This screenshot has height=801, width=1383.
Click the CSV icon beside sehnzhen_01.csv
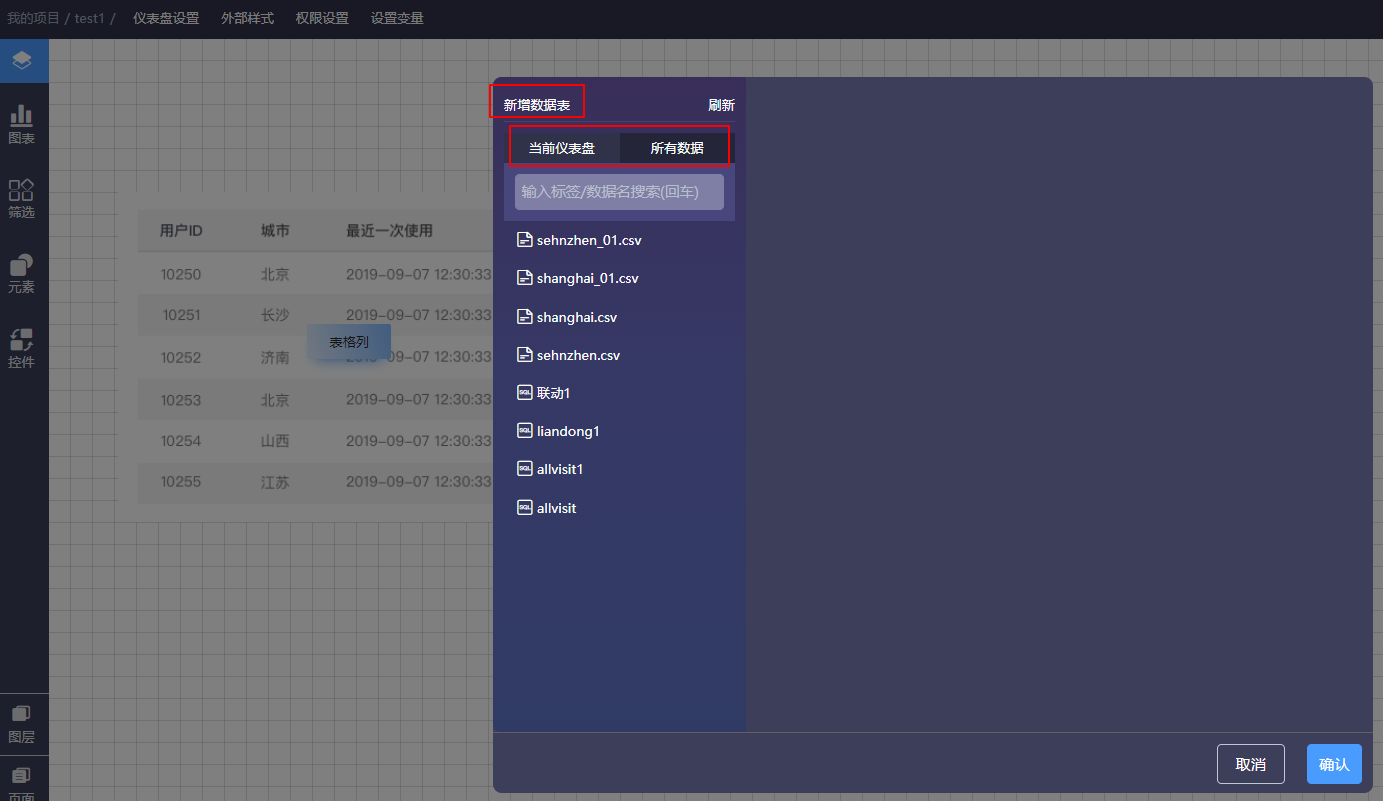click(524, 239)
